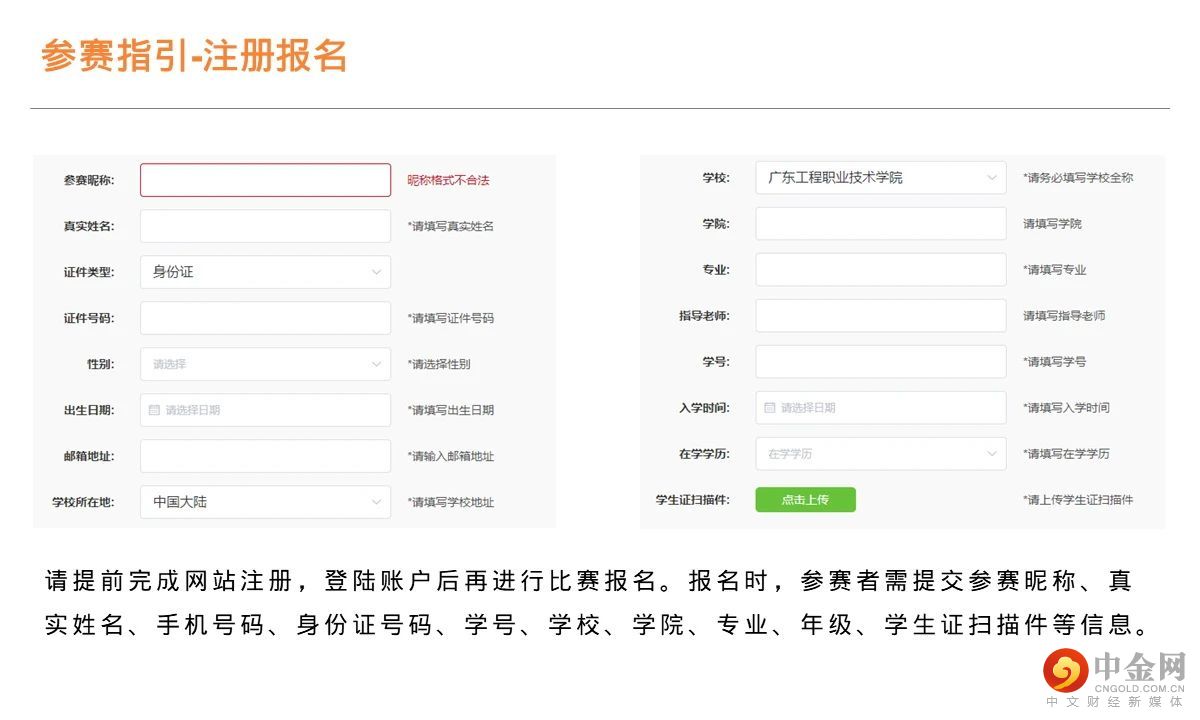This screenshot has height=720, width=1200.
Task: Click the green 点击上传 button
Action: [x=805, y=500]
